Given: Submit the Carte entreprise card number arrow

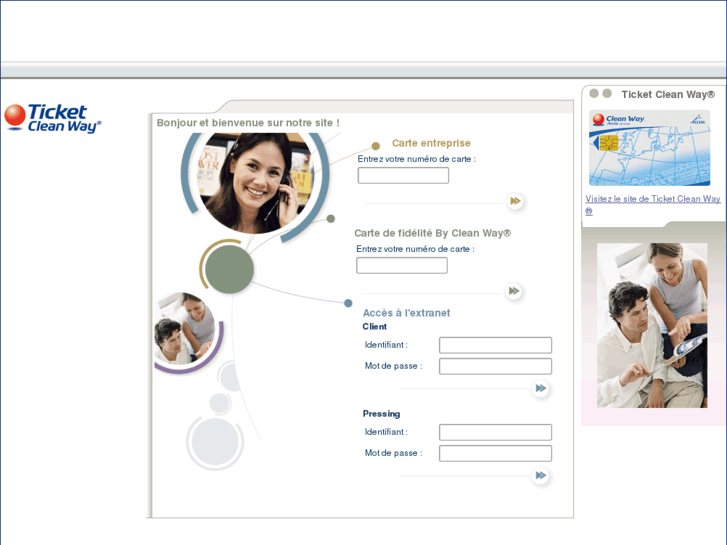Looking at the screenshot, I should pyautogui.click(x=515, y=201).
